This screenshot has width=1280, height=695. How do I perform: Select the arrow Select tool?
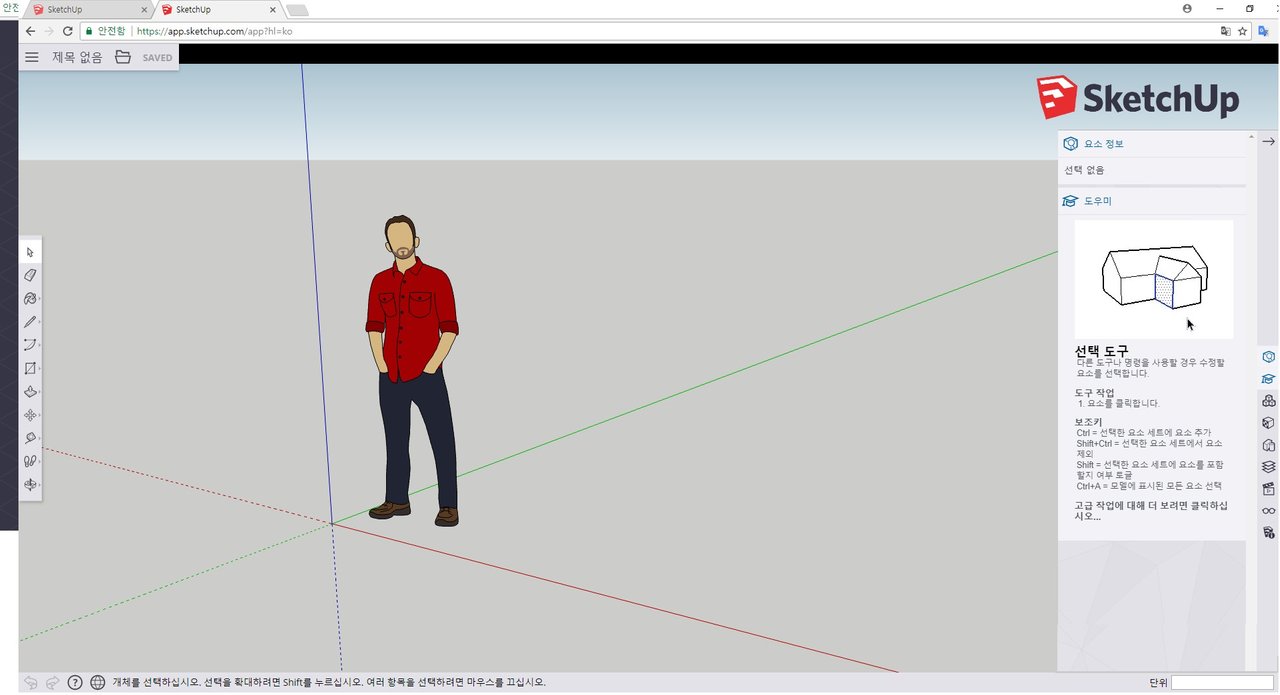click(x=30, y=251)
